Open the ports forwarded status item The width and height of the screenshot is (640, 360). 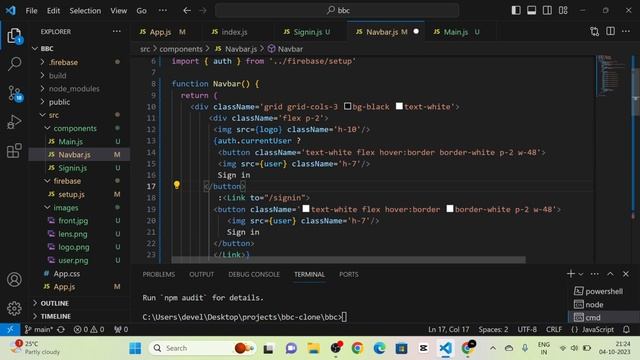pos(121,329)
